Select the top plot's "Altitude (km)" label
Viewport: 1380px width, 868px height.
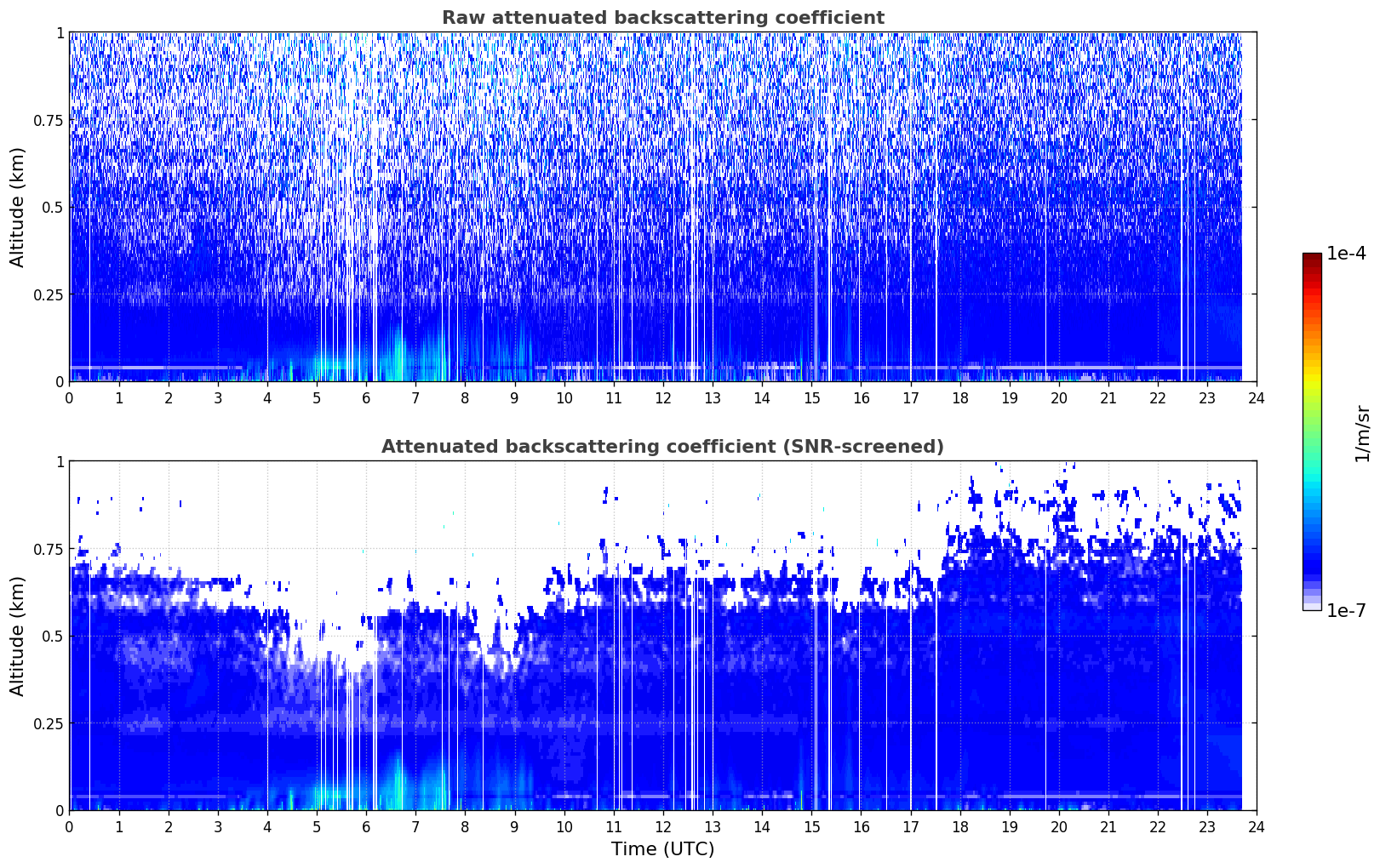[x=18, y=207]
